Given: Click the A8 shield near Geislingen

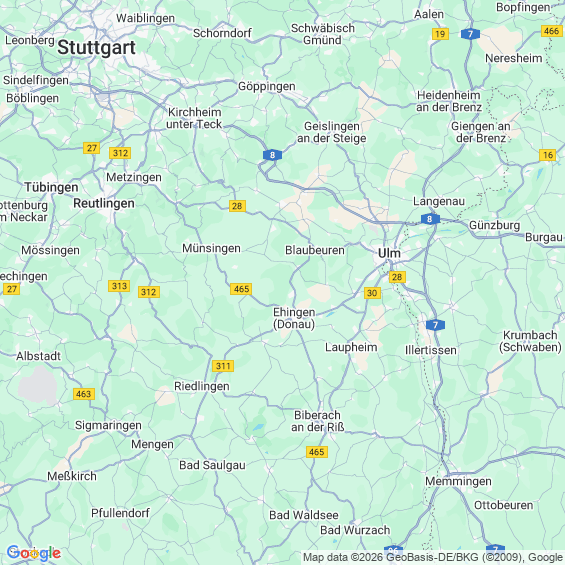Looking at the screenshot, I should click(x=272, y=155).
